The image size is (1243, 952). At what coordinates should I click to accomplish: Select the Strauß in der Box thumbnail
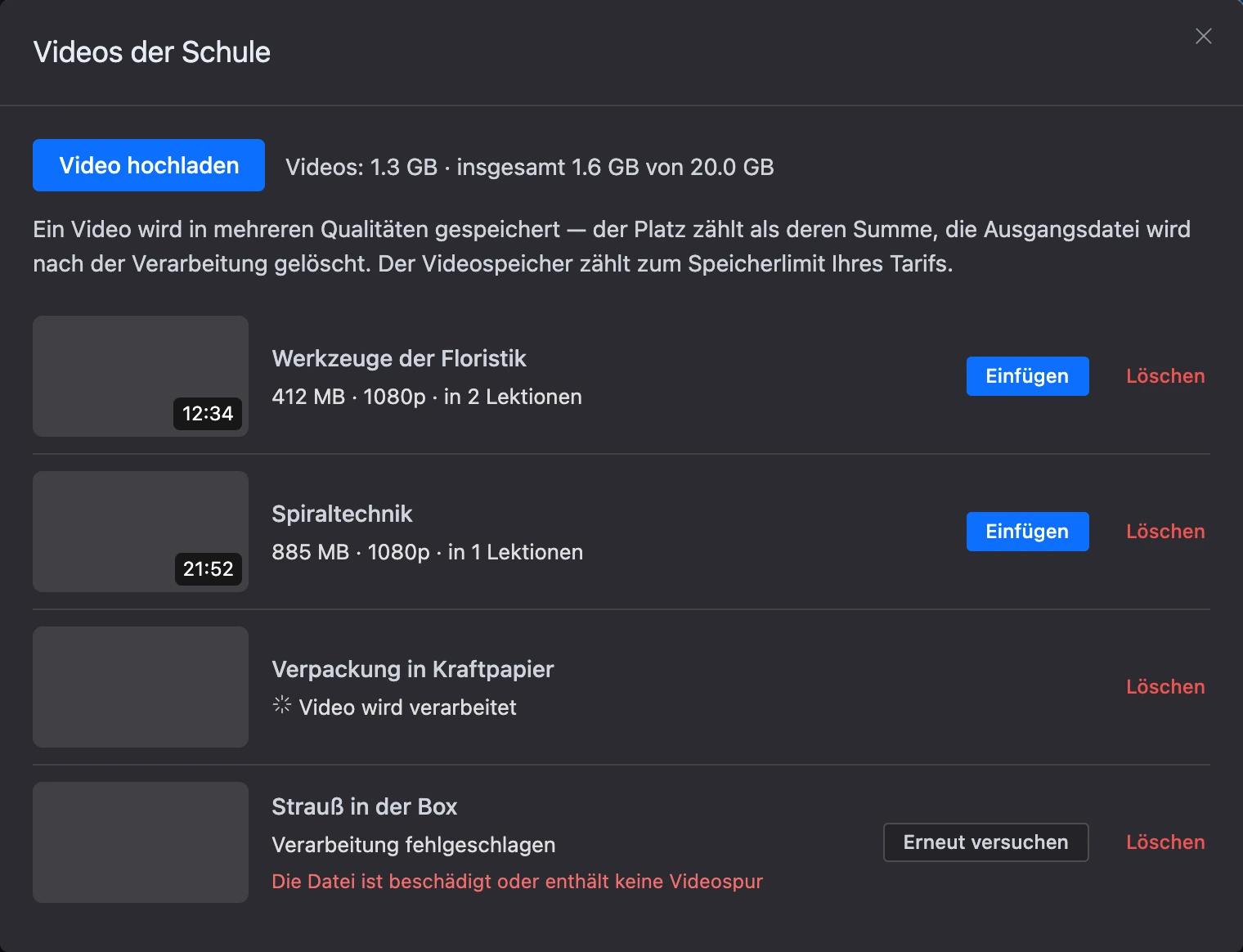(x=141, y=842)
